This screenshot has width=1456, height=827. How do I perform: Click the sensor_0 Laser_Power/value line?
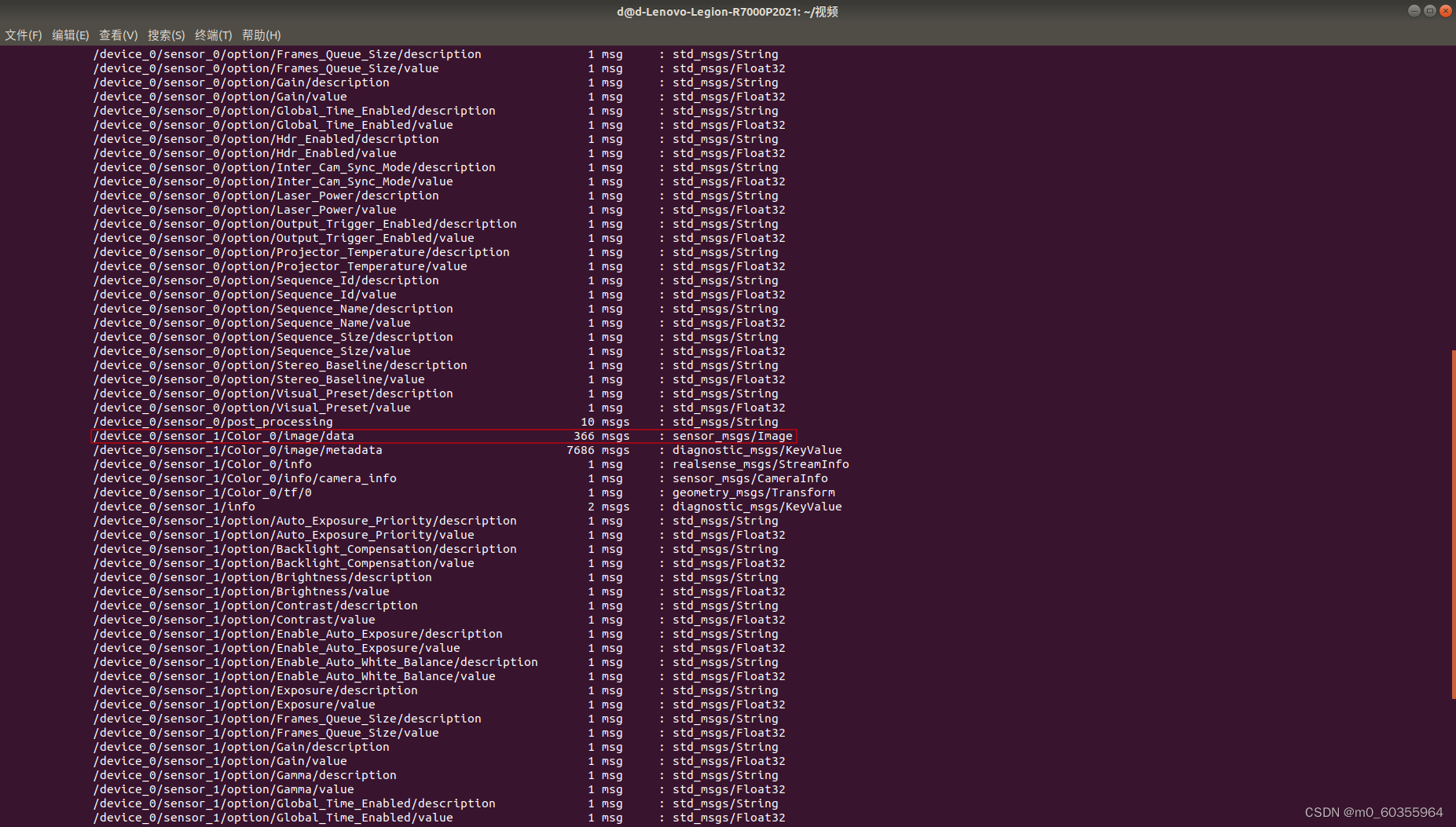click(x=439, y=210)
